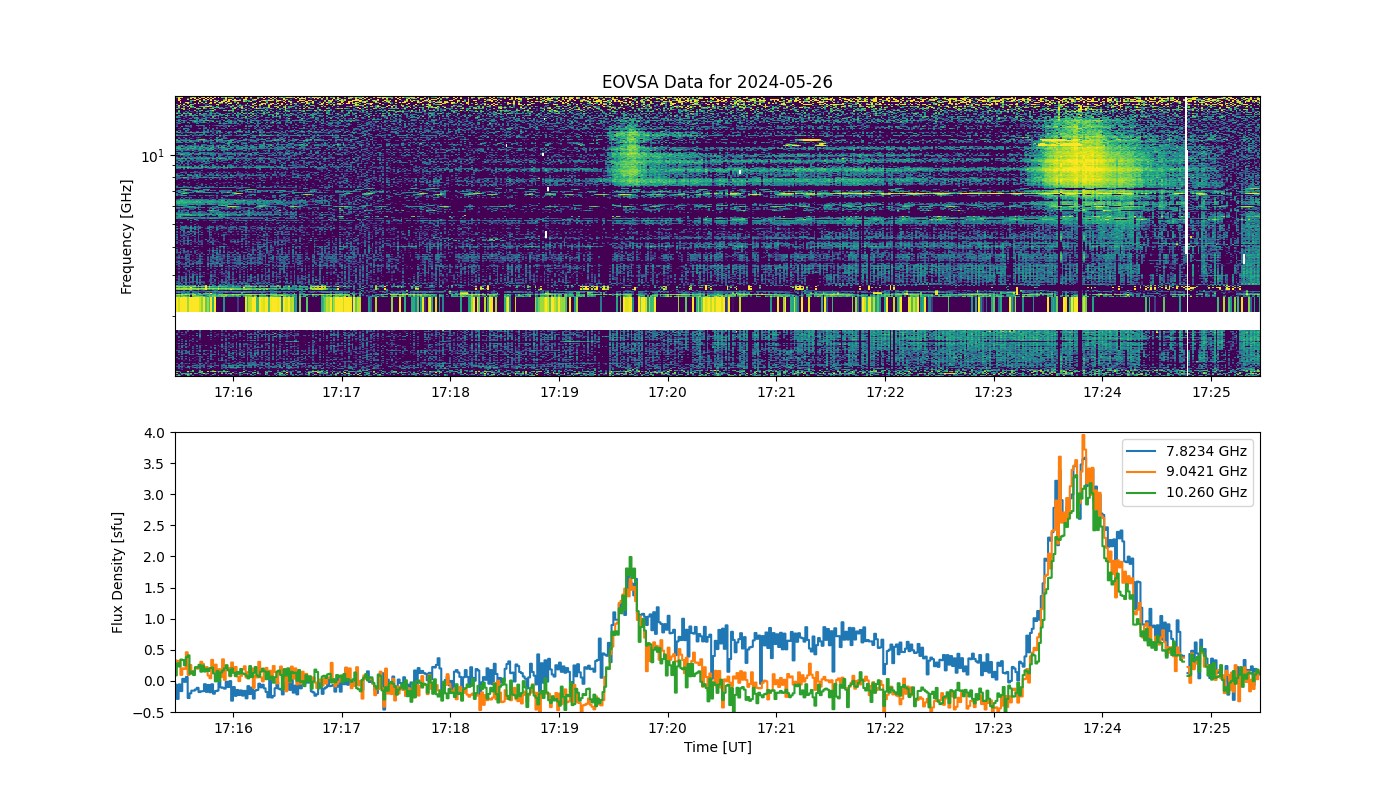Click the white horizontal data gap band
The height and width of the screenshot is (800, 1400).
point(717,322)
